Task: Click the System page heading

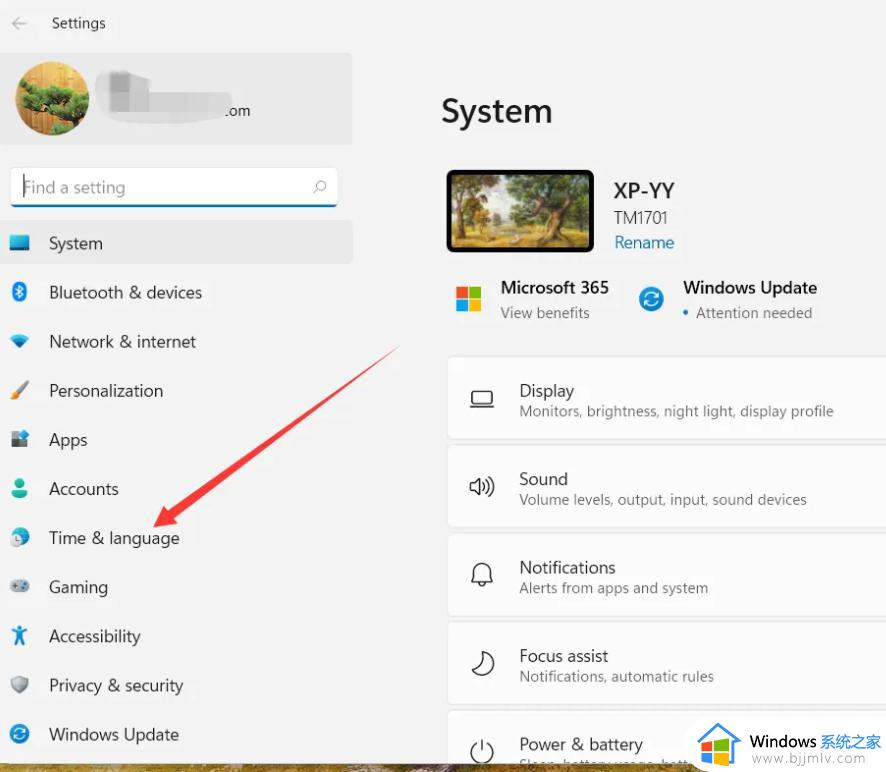Action: 497,111
